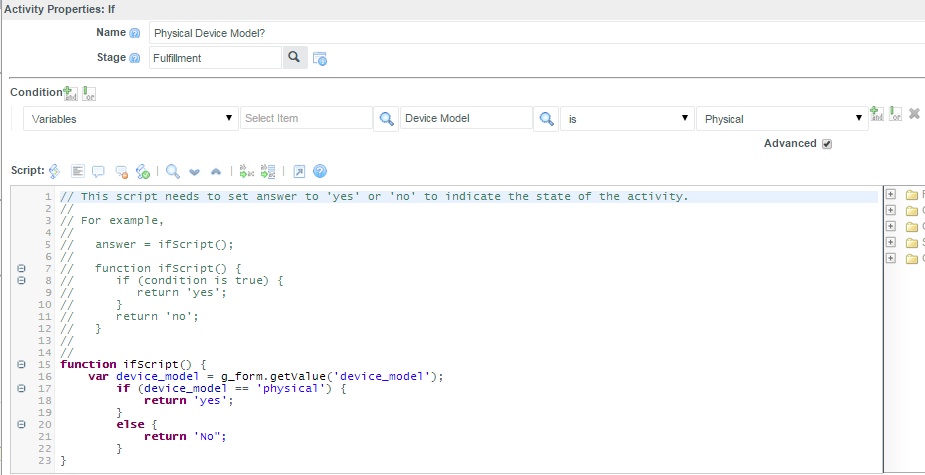This screenshot has width=925, height=475.
Task: Toggle full screen script editor icon
Action: coord(298,171)
